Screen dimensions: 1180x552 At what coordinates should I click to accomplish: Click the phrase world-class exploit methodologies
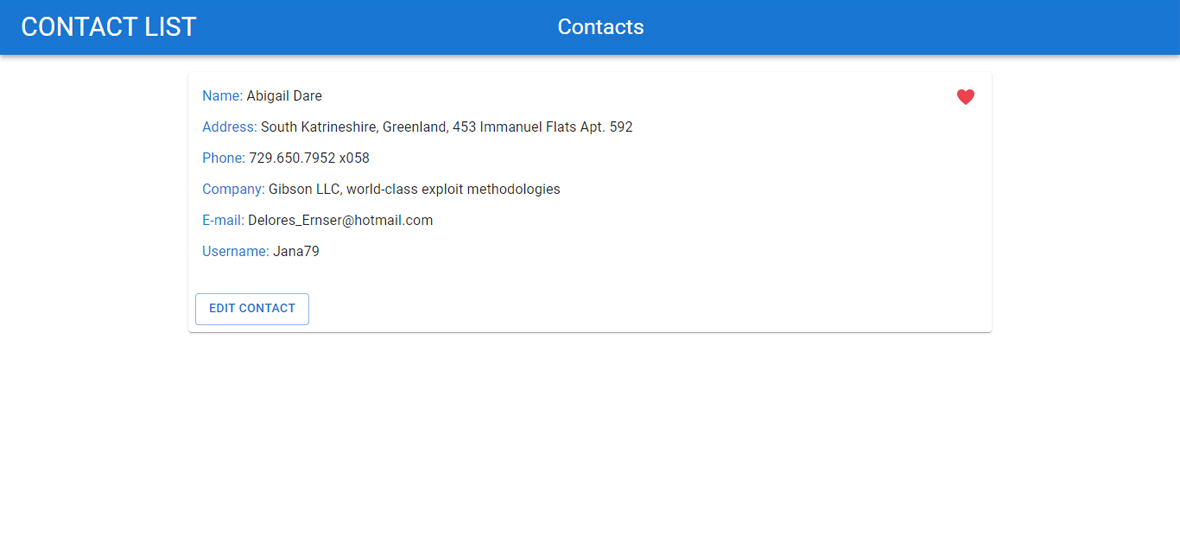pyautogui.click(x=453, y=190)
